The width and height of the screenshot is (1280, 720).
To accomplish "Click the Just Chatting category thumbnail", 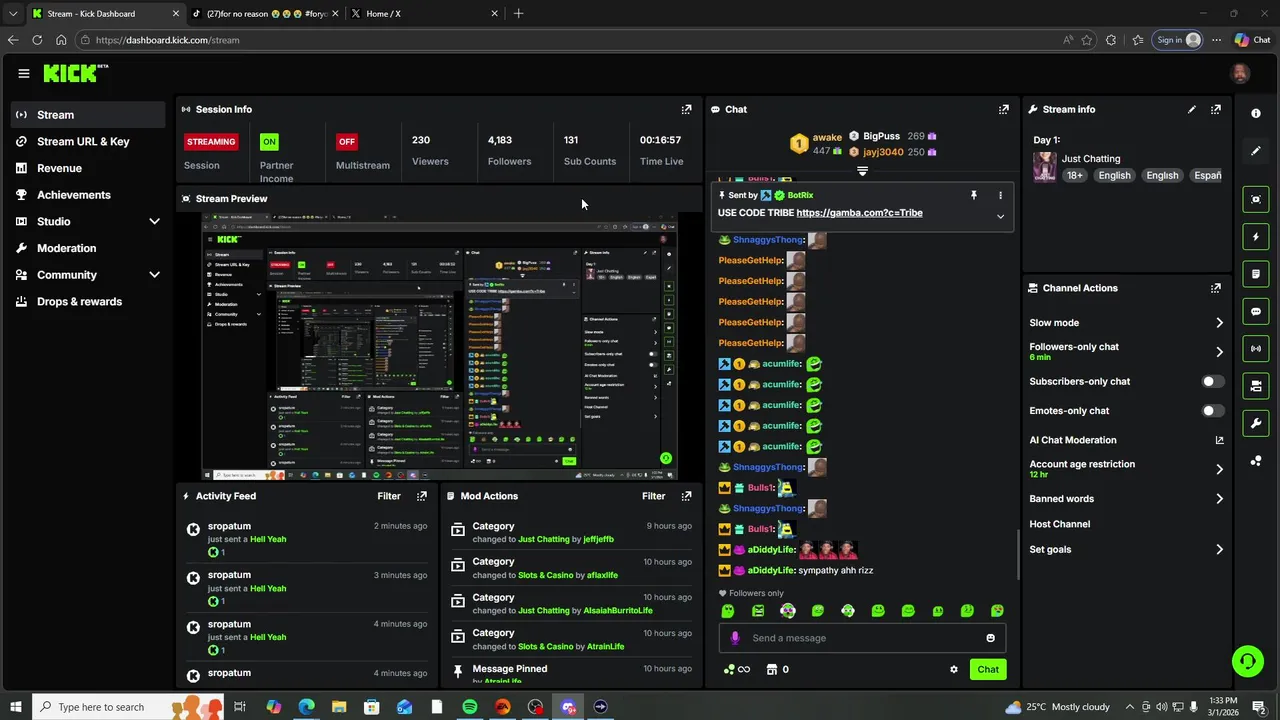I will pyautogui.click(x=1044, y=166).
